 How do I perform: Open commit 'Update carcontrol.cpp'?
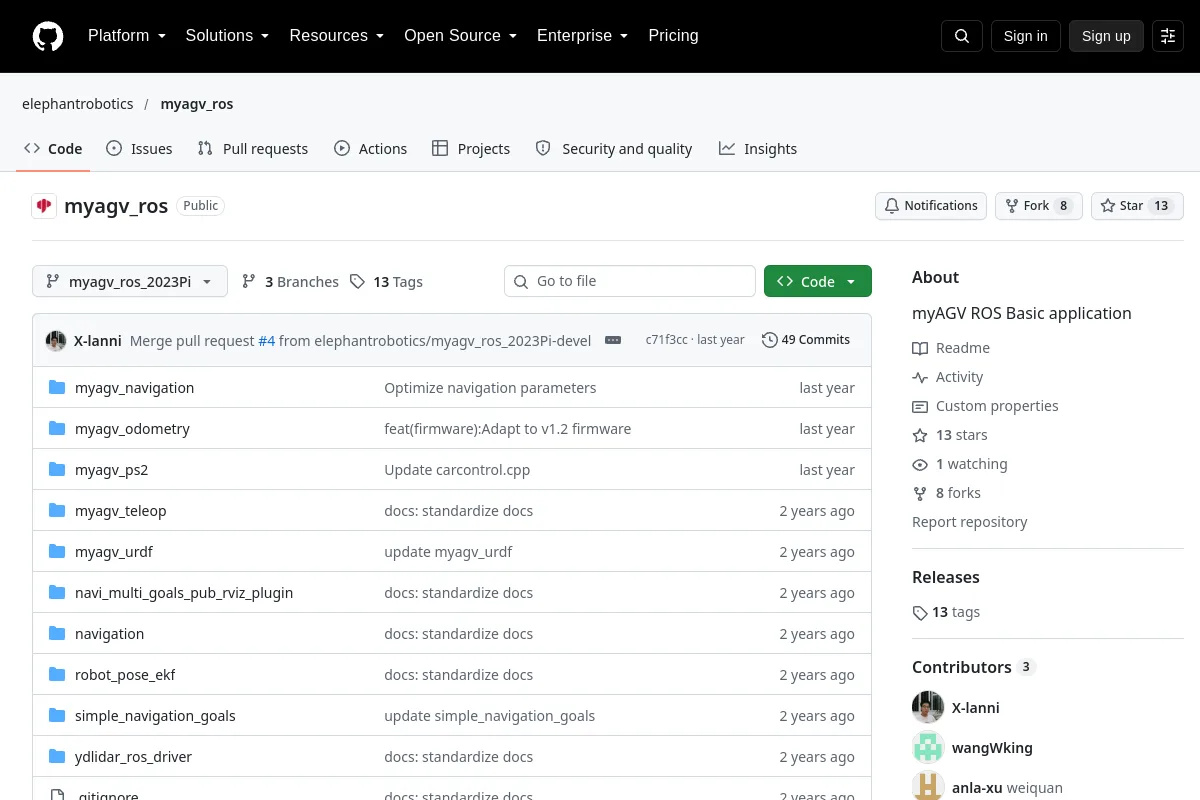click(x=457, y=470)
